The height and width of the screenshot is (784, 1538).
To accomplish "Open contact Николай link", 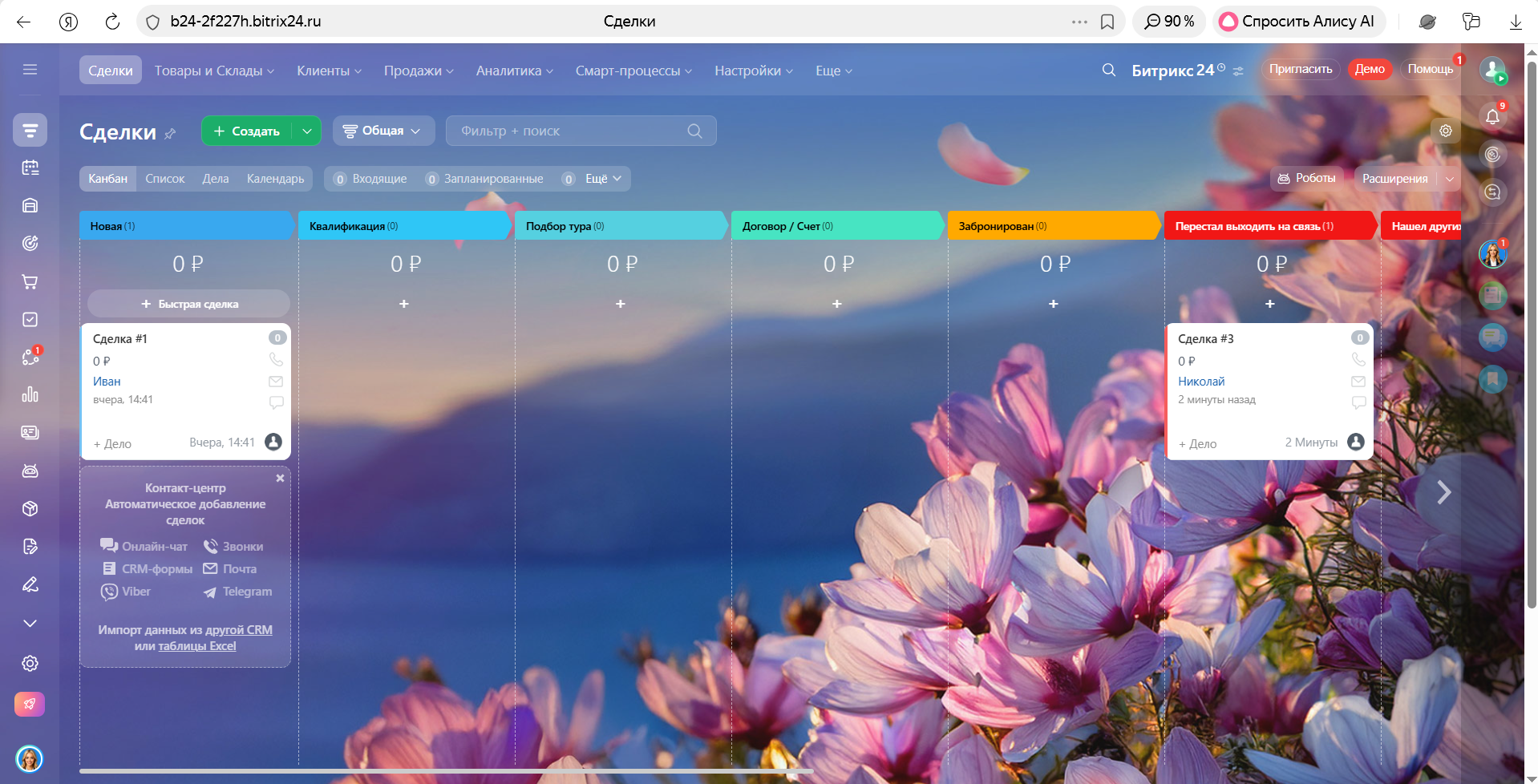I will 1201,382.
